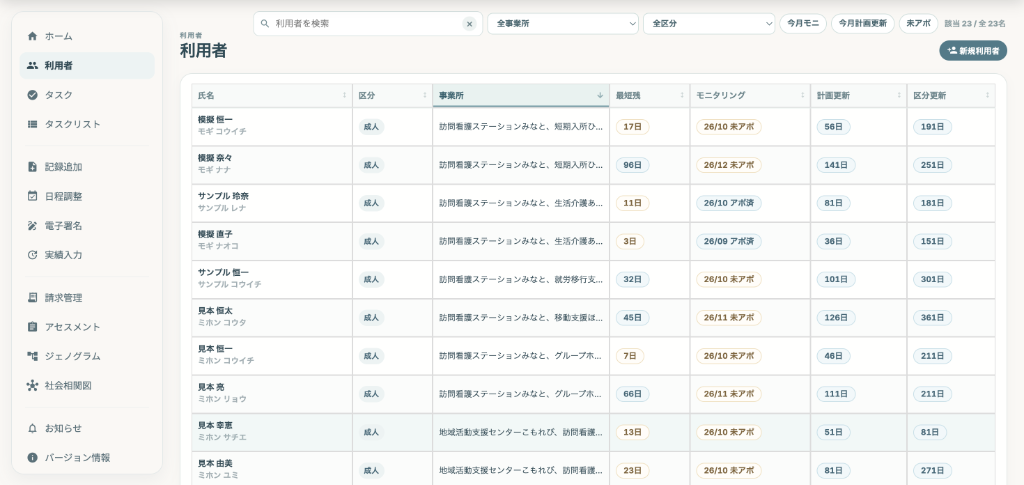Click the Home icon in sidebar
1024x485 pixels.
coord(32,36)
